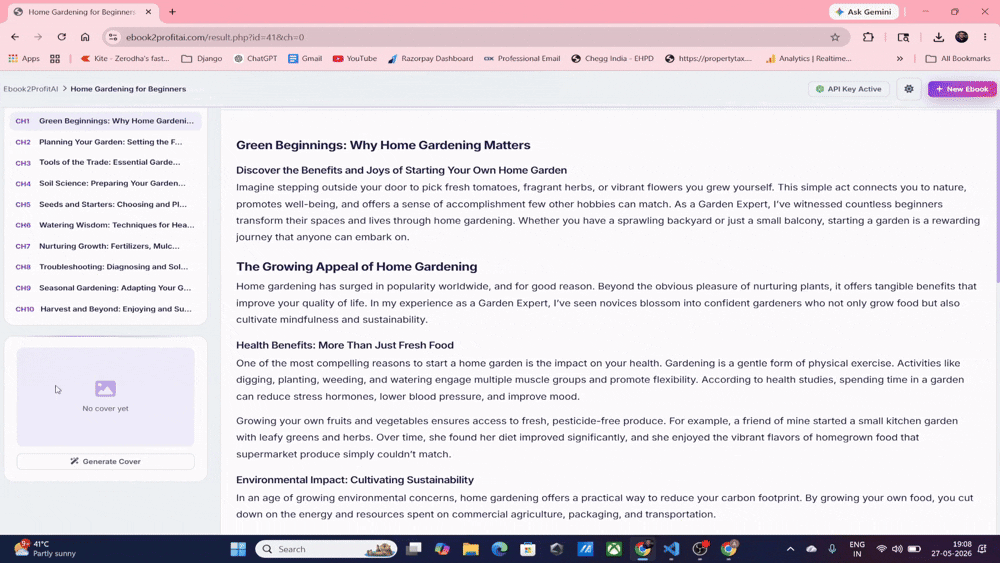This screenshot has height=563, width=1000.
Task: Bookmark this page with the star icon
Action: point(835,37)
